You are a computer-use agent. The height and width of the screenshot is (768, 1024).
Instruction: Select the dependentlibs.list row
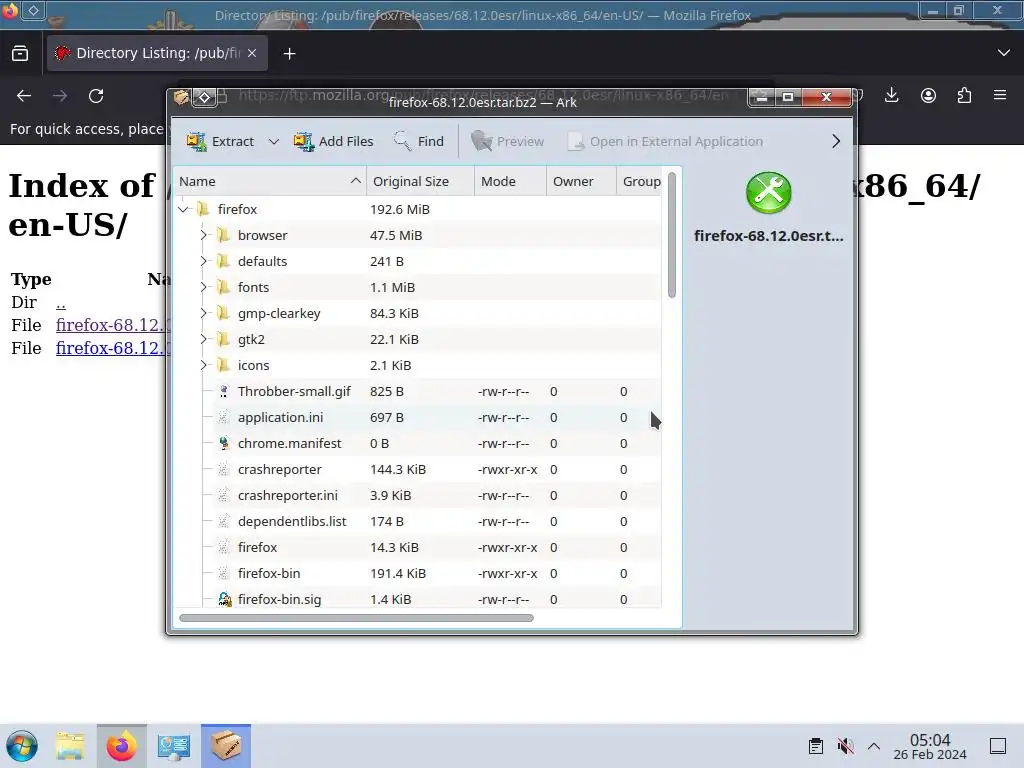point(418,522)
